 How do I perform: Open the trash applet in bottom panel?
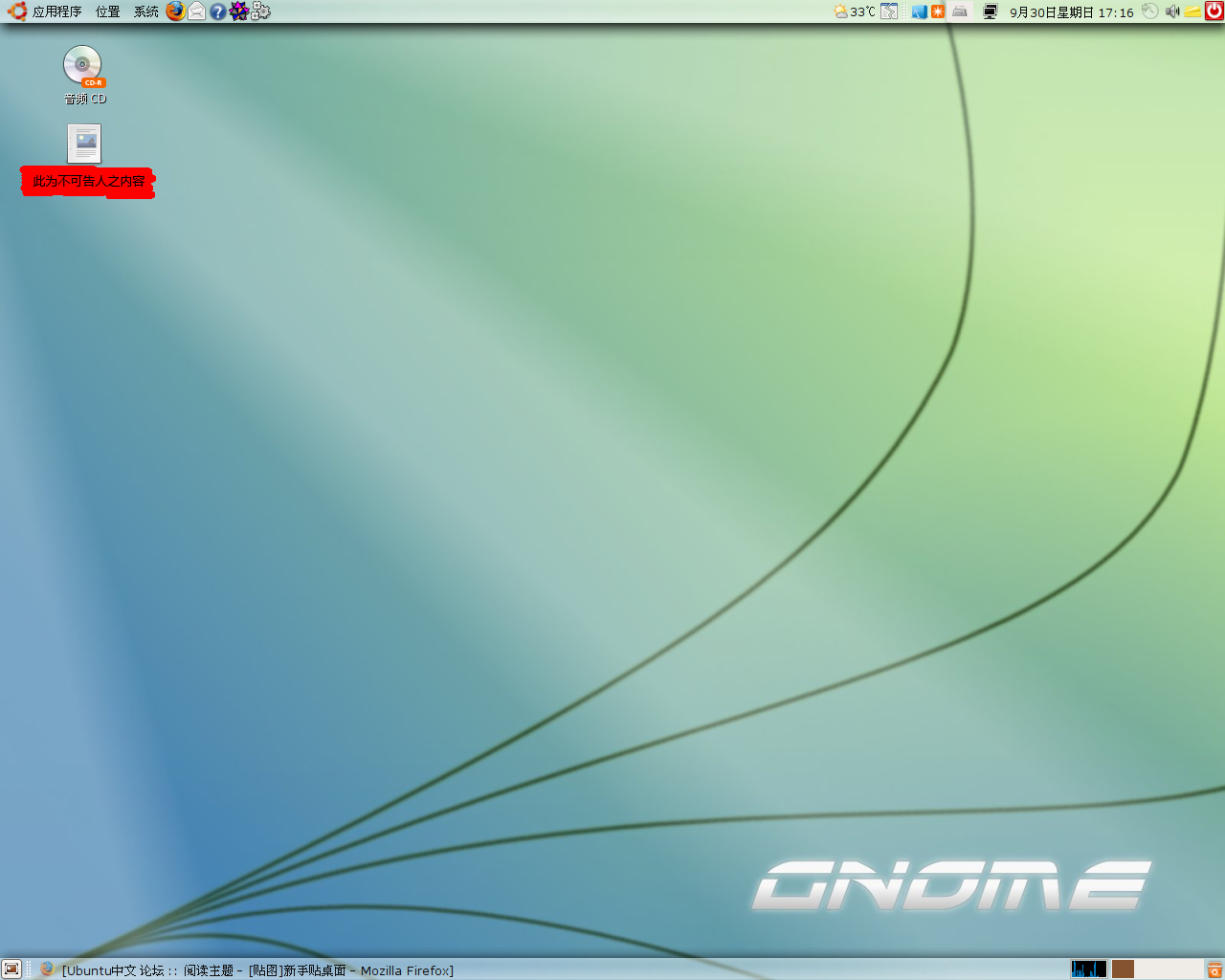coord(1214,969)
